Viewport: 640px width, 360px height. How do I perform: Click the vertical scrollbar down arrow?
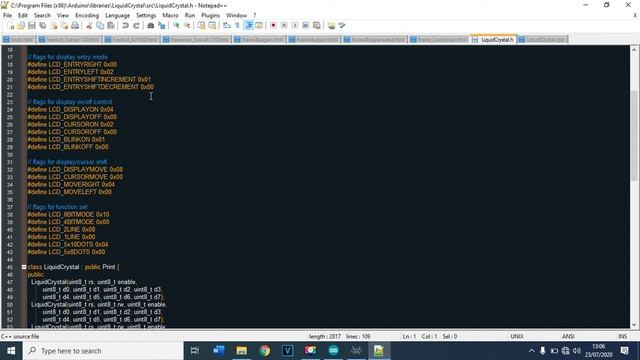(634, 325)
